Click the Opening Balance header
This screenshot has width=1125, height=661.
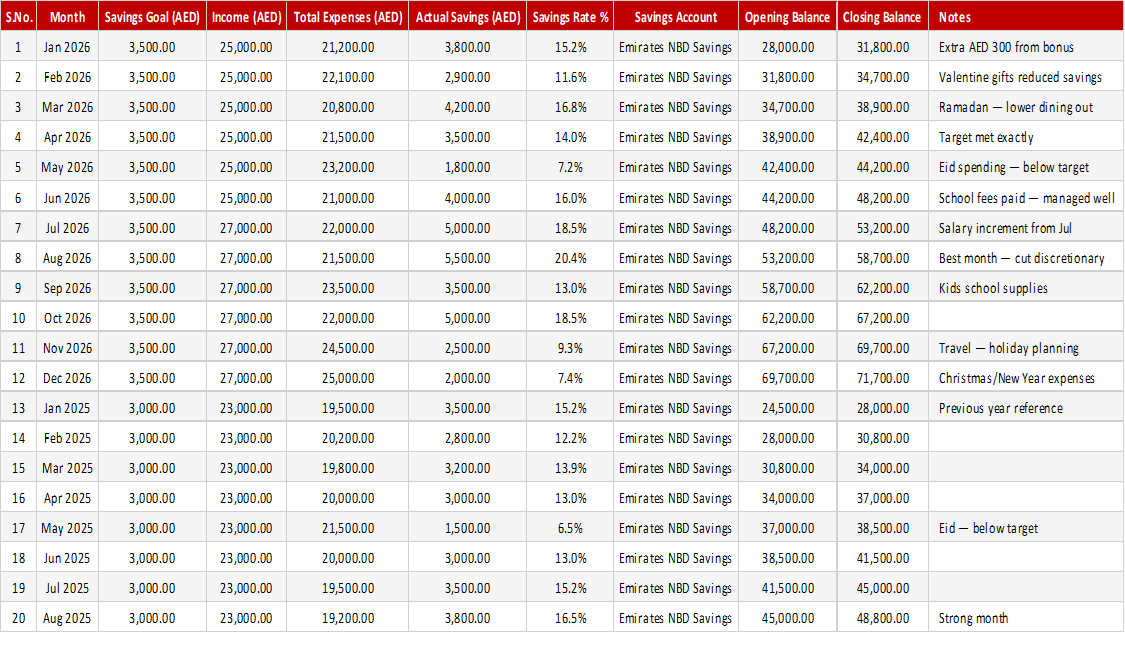[787, 17]
